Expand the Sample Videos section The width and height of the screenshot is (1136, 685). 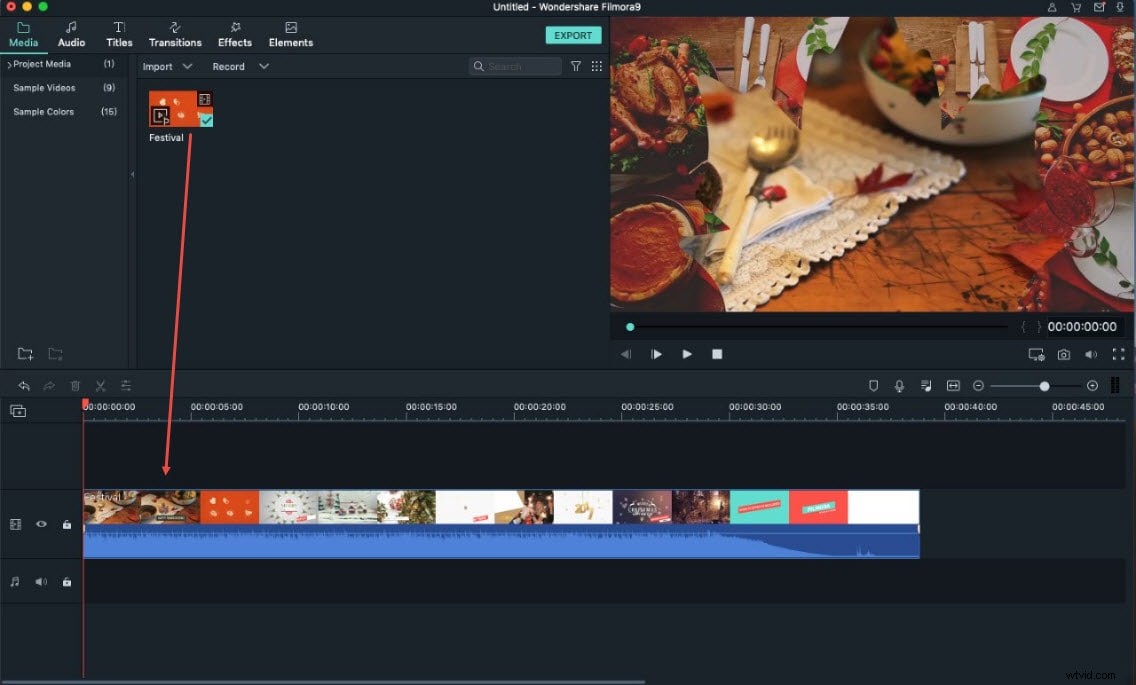click(x=42, y=87)
